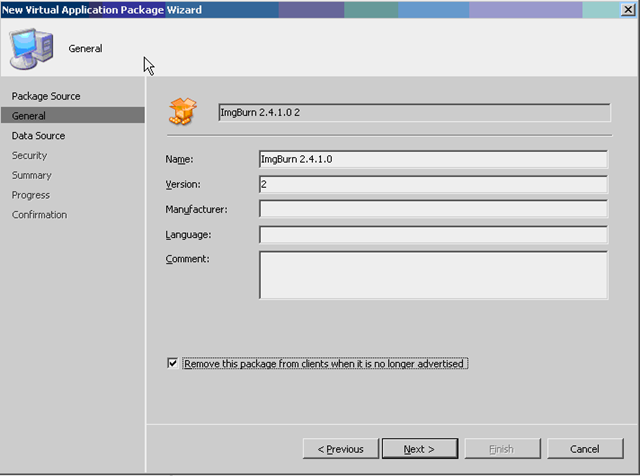This screenshot has height=476, width=640.
Task: Select Package Source step in sidebar
Action: (46, 96)
